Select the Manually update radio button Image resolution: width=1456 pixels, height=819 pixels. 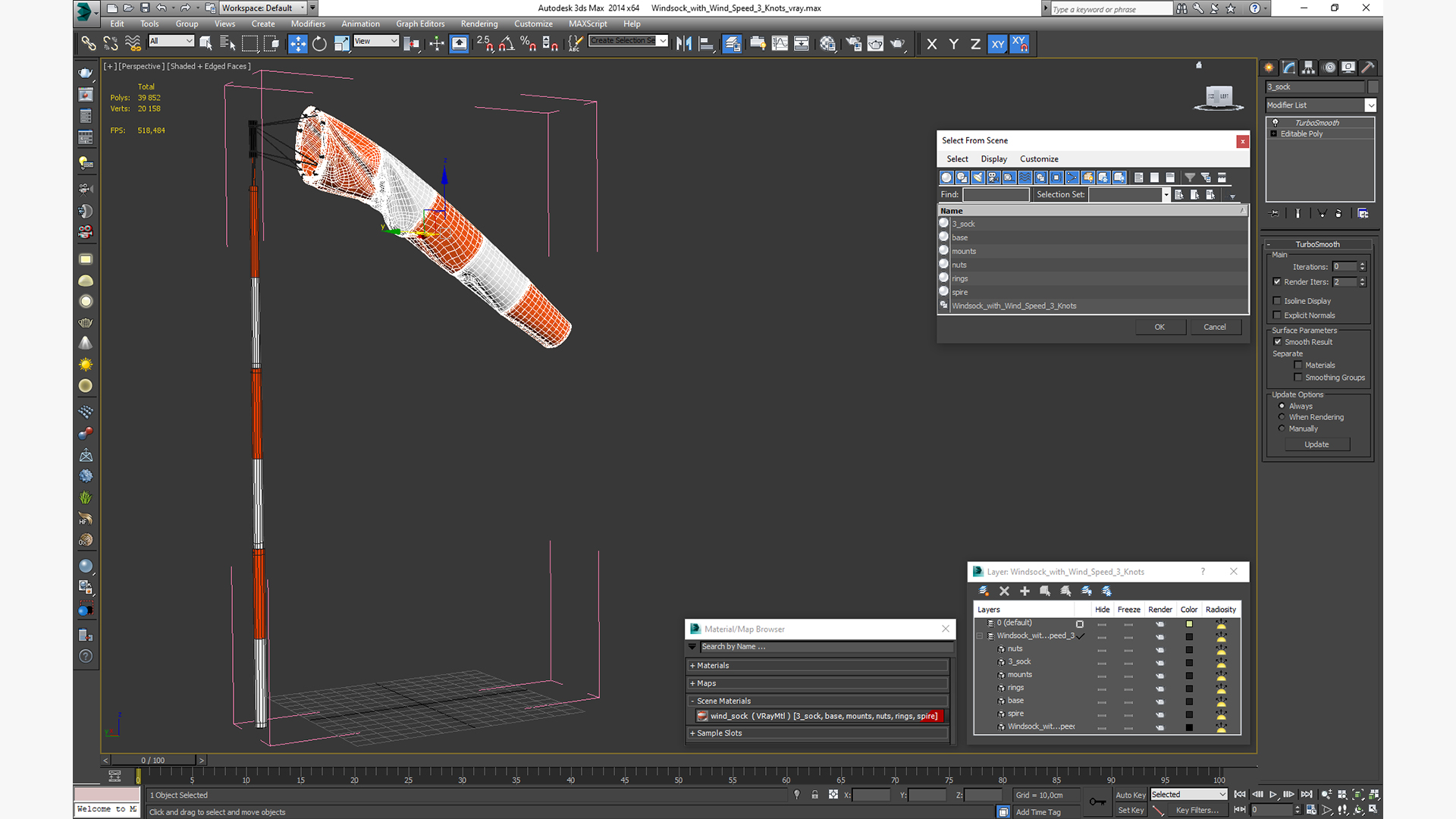1282,428
